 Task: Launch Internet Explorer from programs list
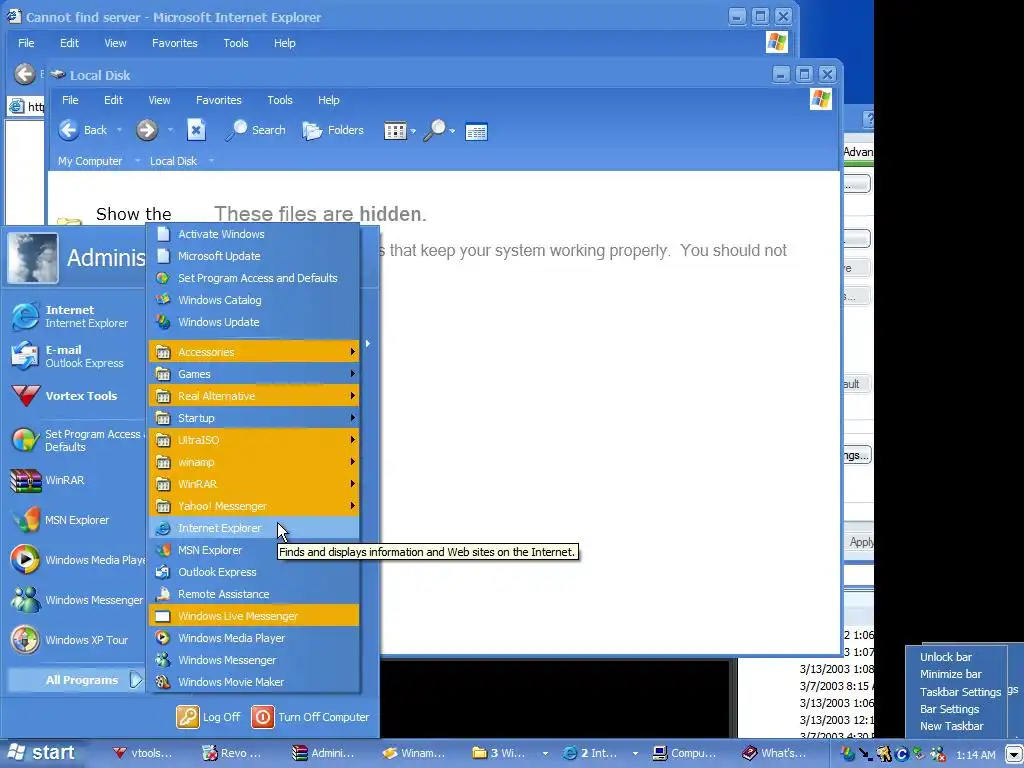254,528
